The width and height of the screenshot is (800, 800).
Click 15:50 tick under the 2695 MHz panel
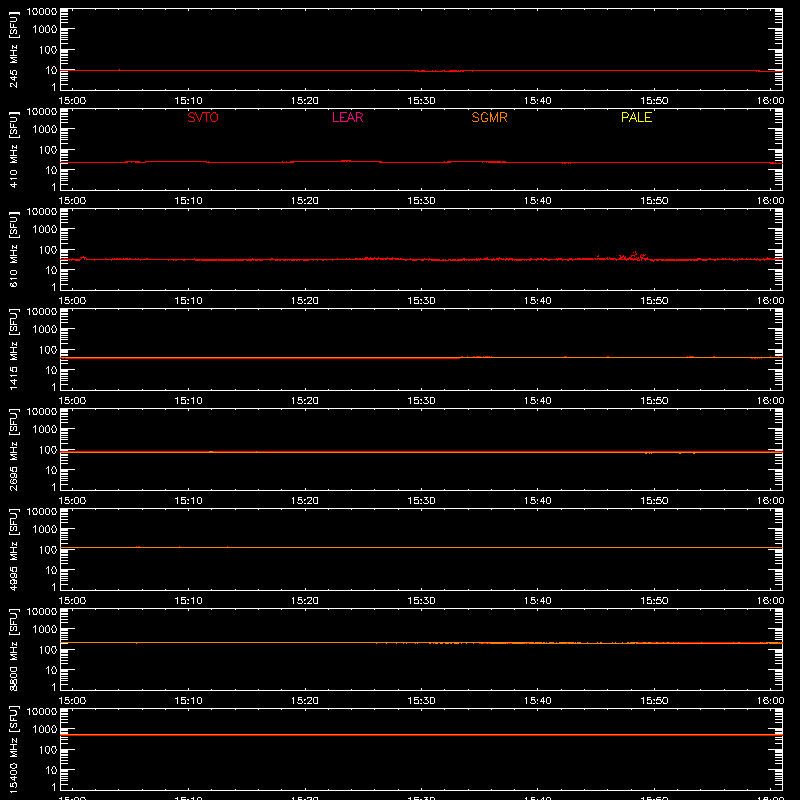pyautogui.click(x=654, y=501)
